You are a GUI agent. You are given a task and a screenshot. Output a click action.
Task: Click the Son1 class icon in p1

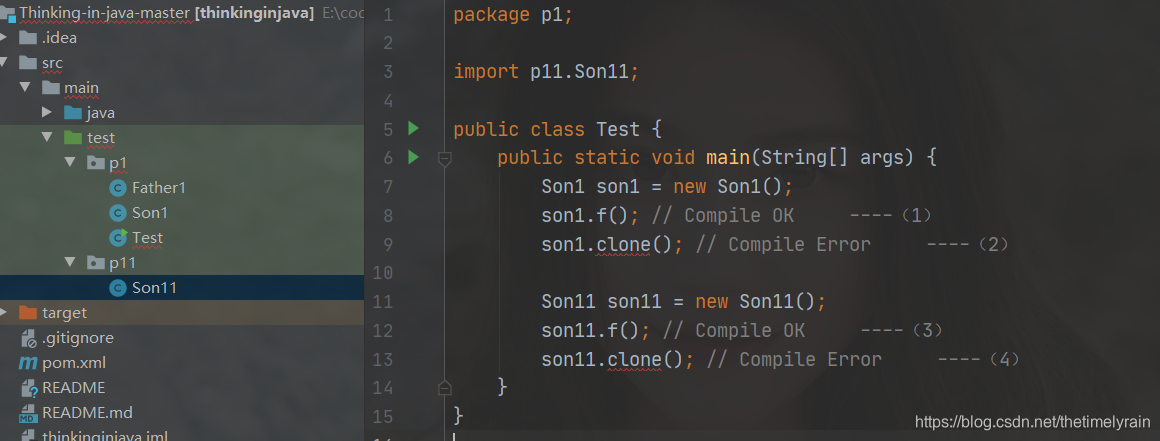pos(117,213)
